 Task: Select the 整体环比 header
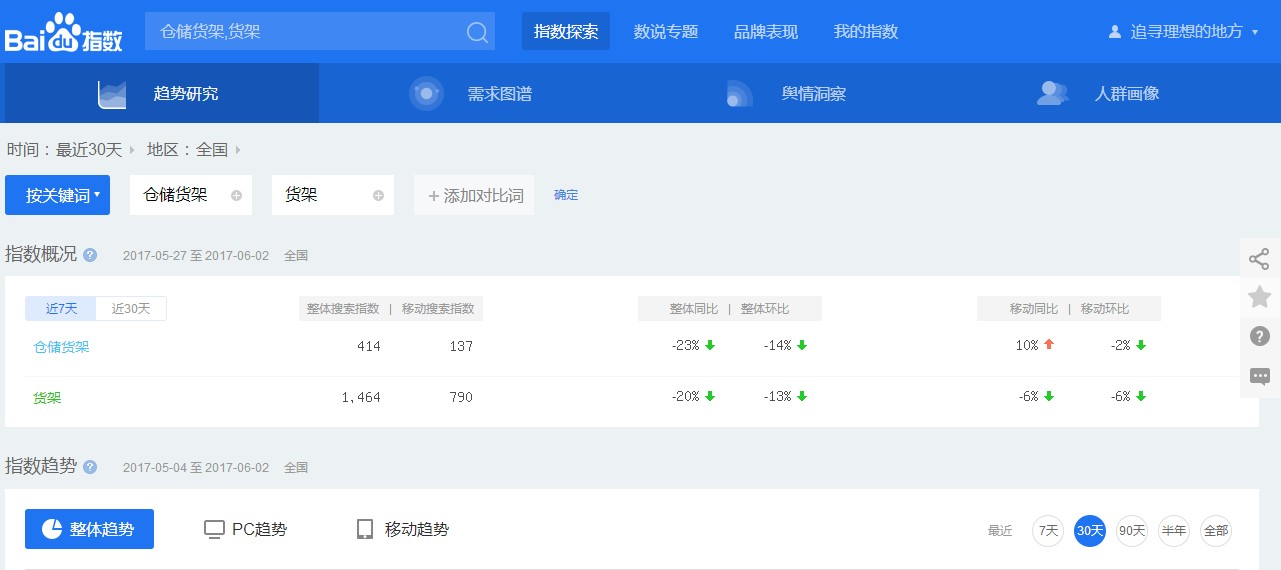[x=765, y=309]
